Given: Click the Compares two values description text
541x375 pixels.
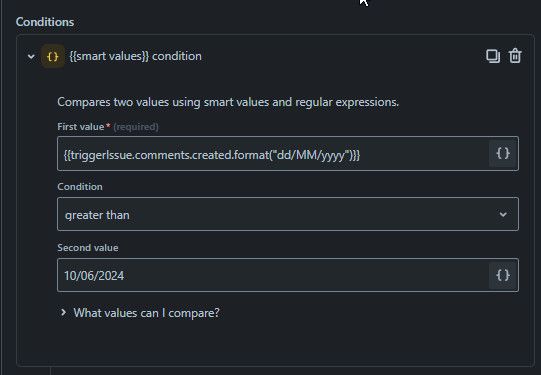Looking at the screenshot, I should (x=228, y=102).
